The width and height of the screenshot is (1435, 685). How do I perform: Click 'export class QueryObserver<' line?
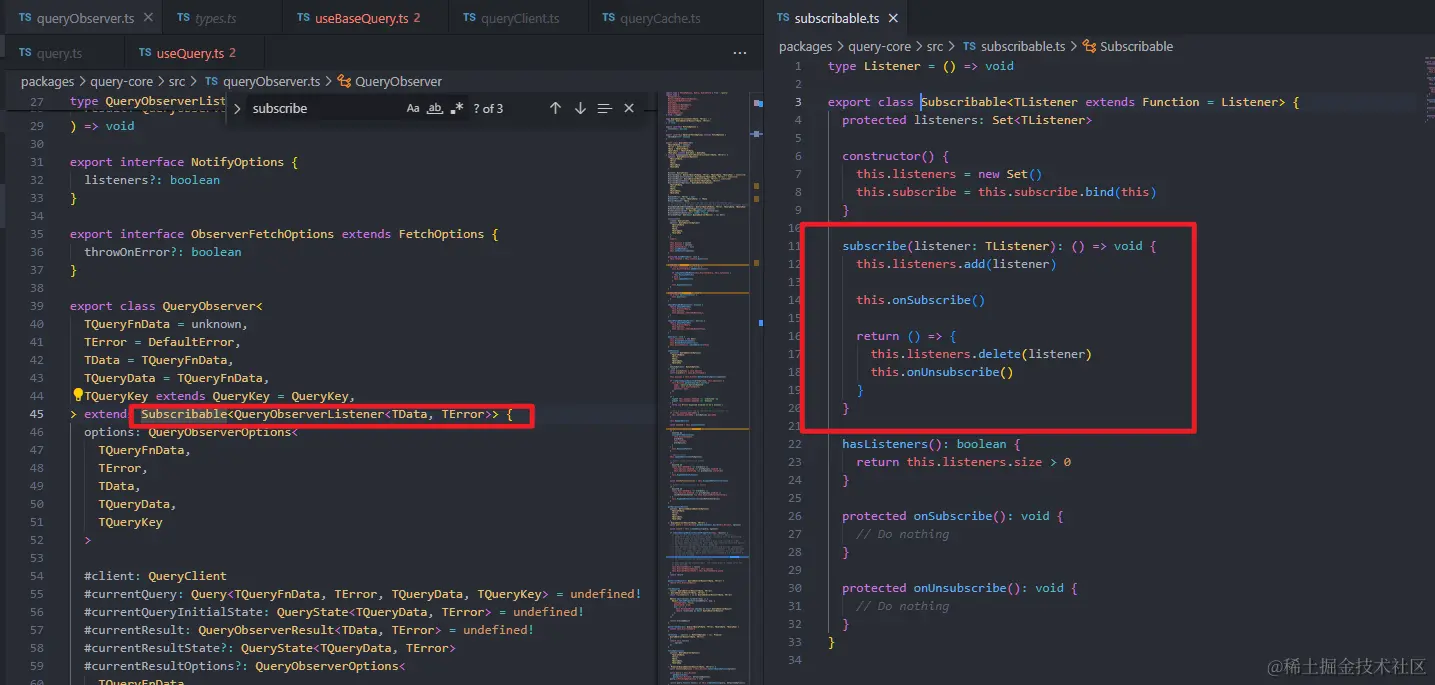166,306
